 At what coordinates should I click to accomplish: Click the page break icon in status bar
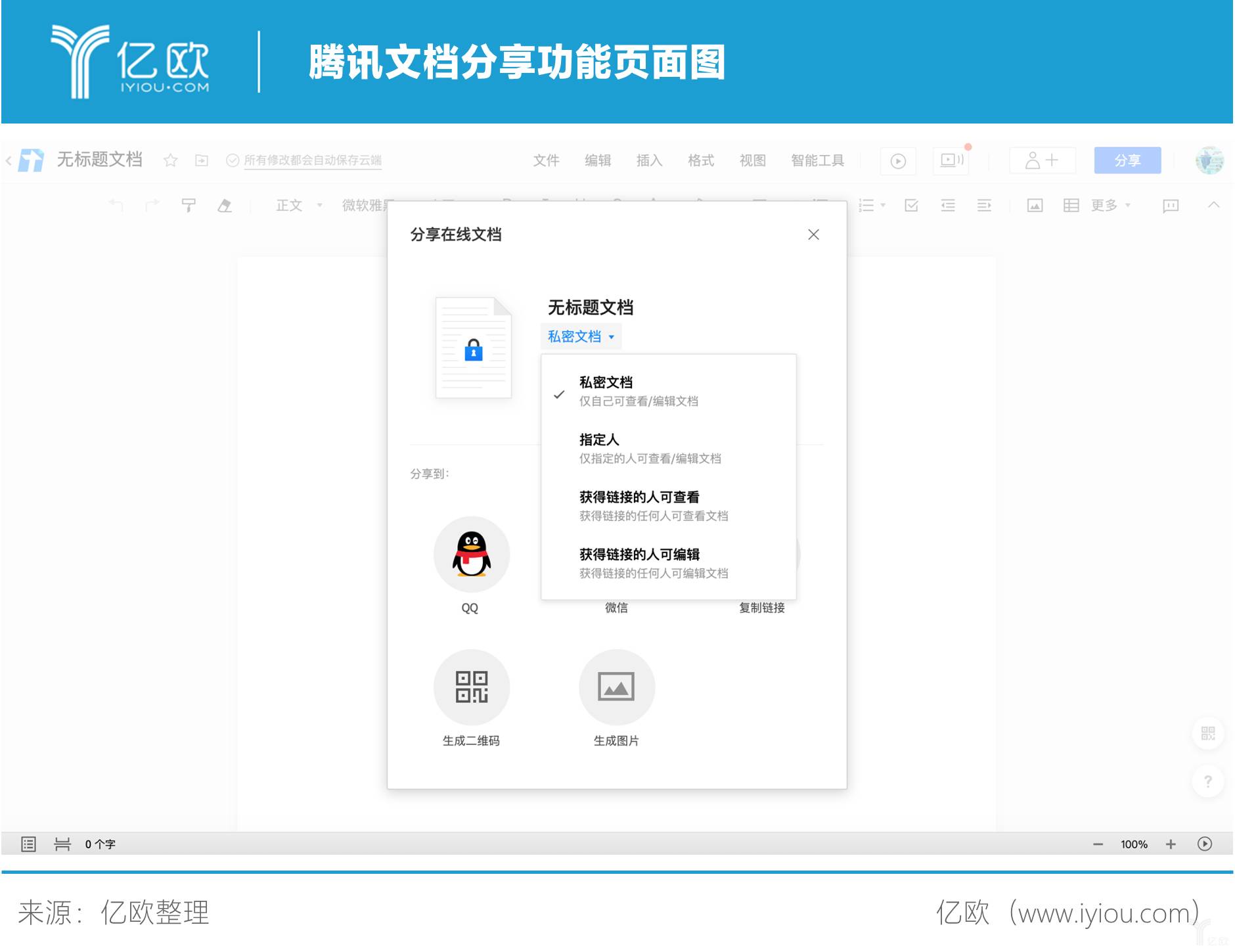(62, 844)
